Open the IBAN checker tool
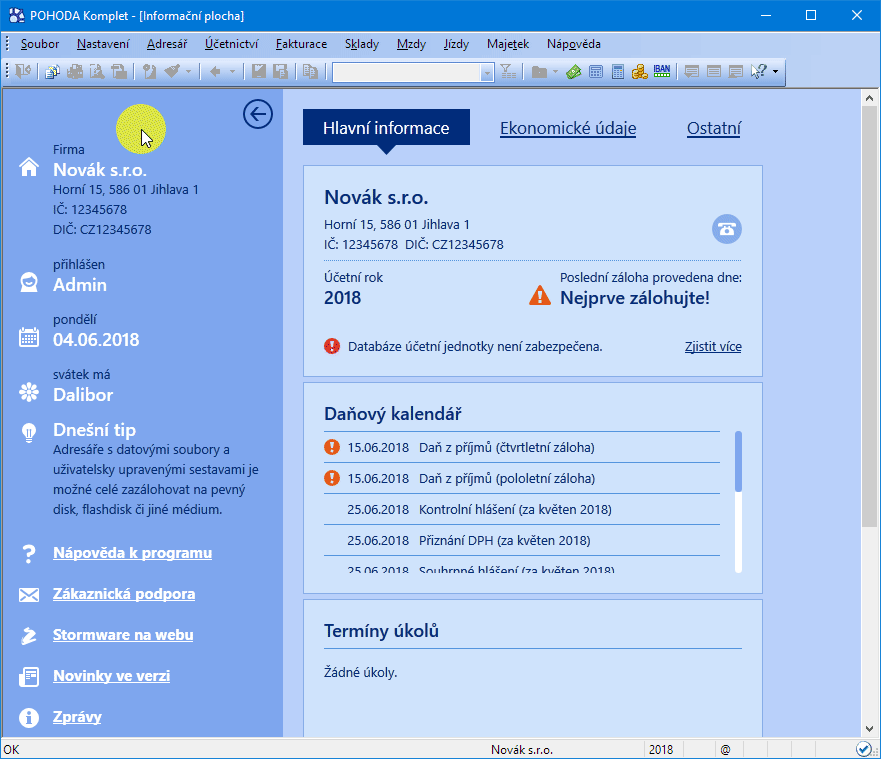The image size is (881, 759). (x=662, y=71)
